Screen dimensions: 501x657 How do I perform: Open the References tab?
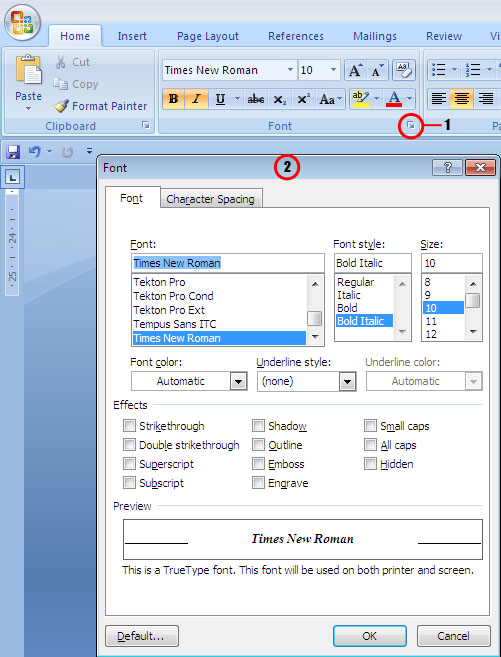click(296, 36)
